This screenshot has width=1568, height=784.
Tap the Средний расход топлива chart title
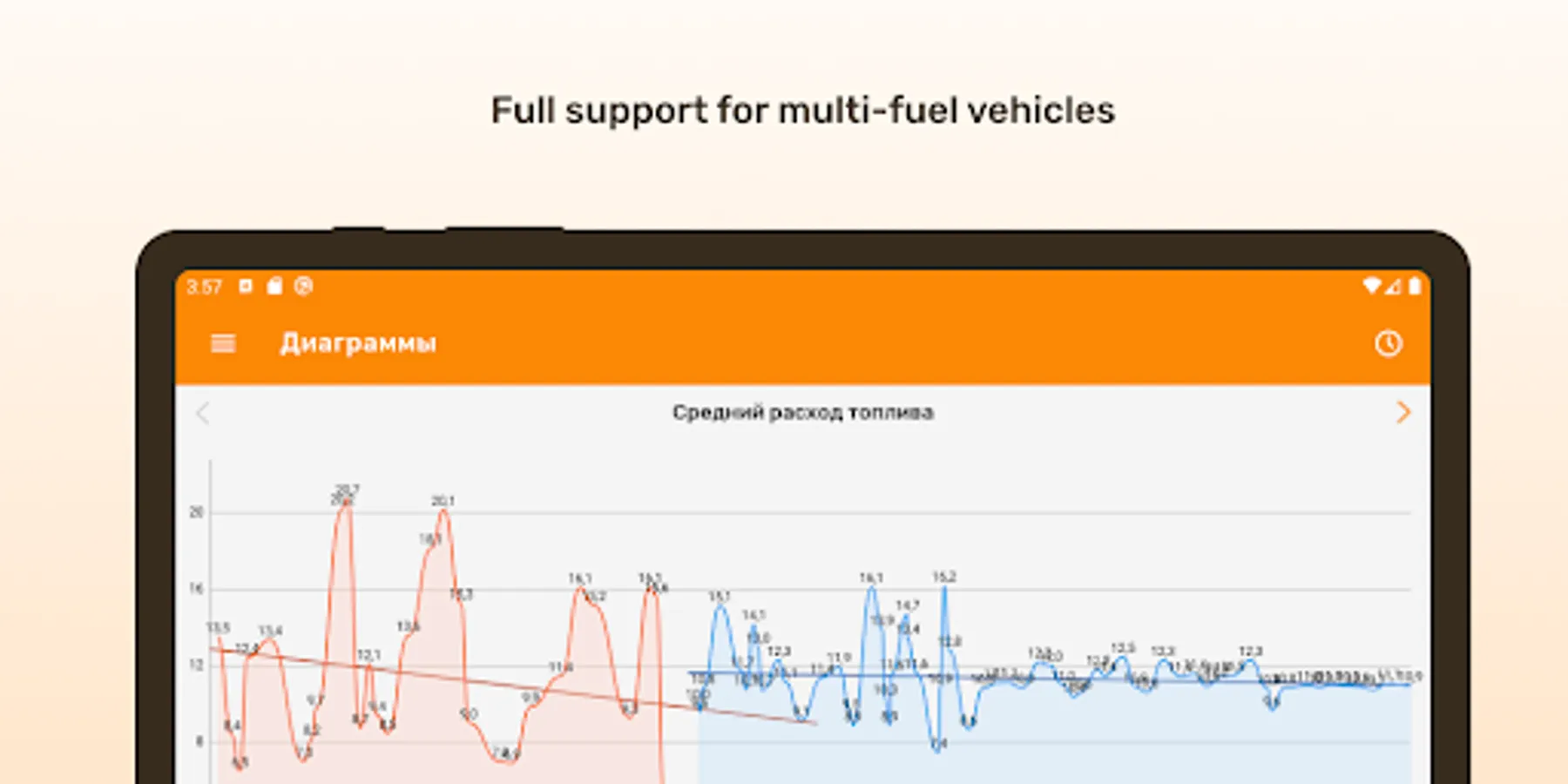click(802, 412)
